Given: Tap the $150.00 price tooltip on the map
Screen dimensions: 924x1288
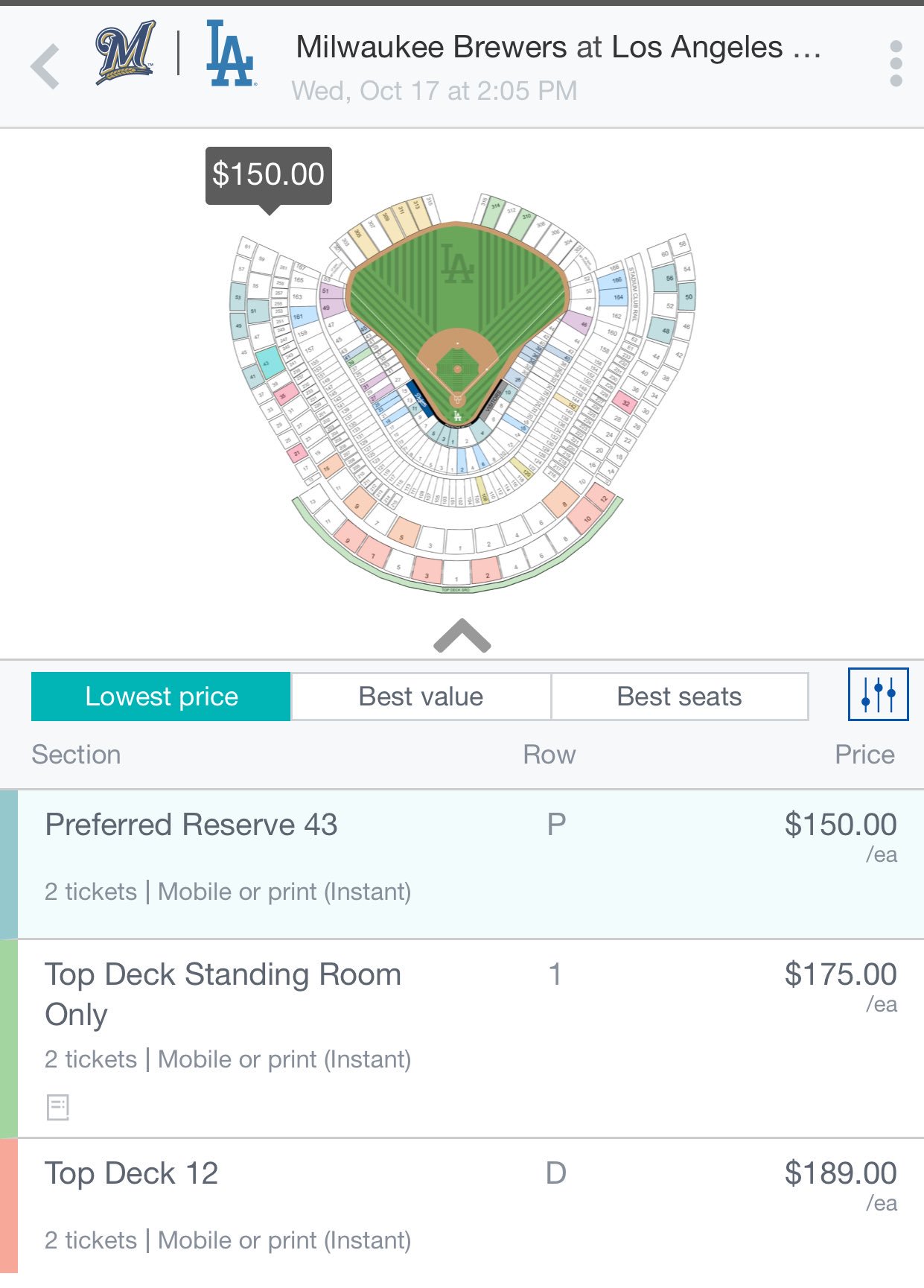Looking at the screenshot, I should (x=268, y=175).
